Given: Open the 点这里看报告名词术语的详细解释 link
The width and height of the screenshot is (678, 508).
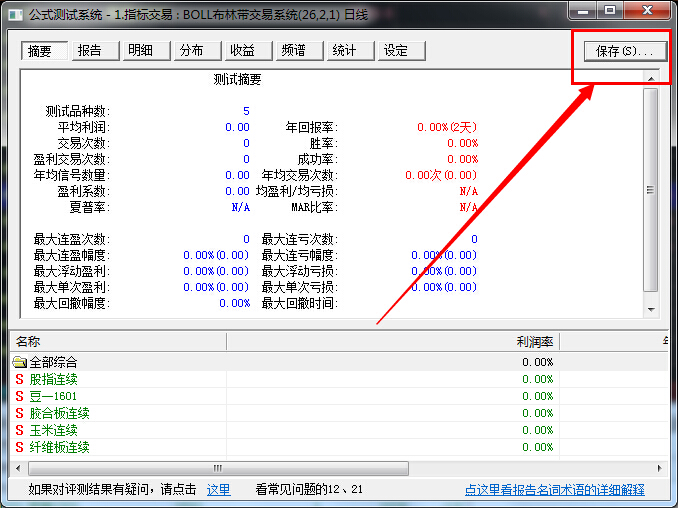Looking at the screenshot, I should (x=554, y=490).
